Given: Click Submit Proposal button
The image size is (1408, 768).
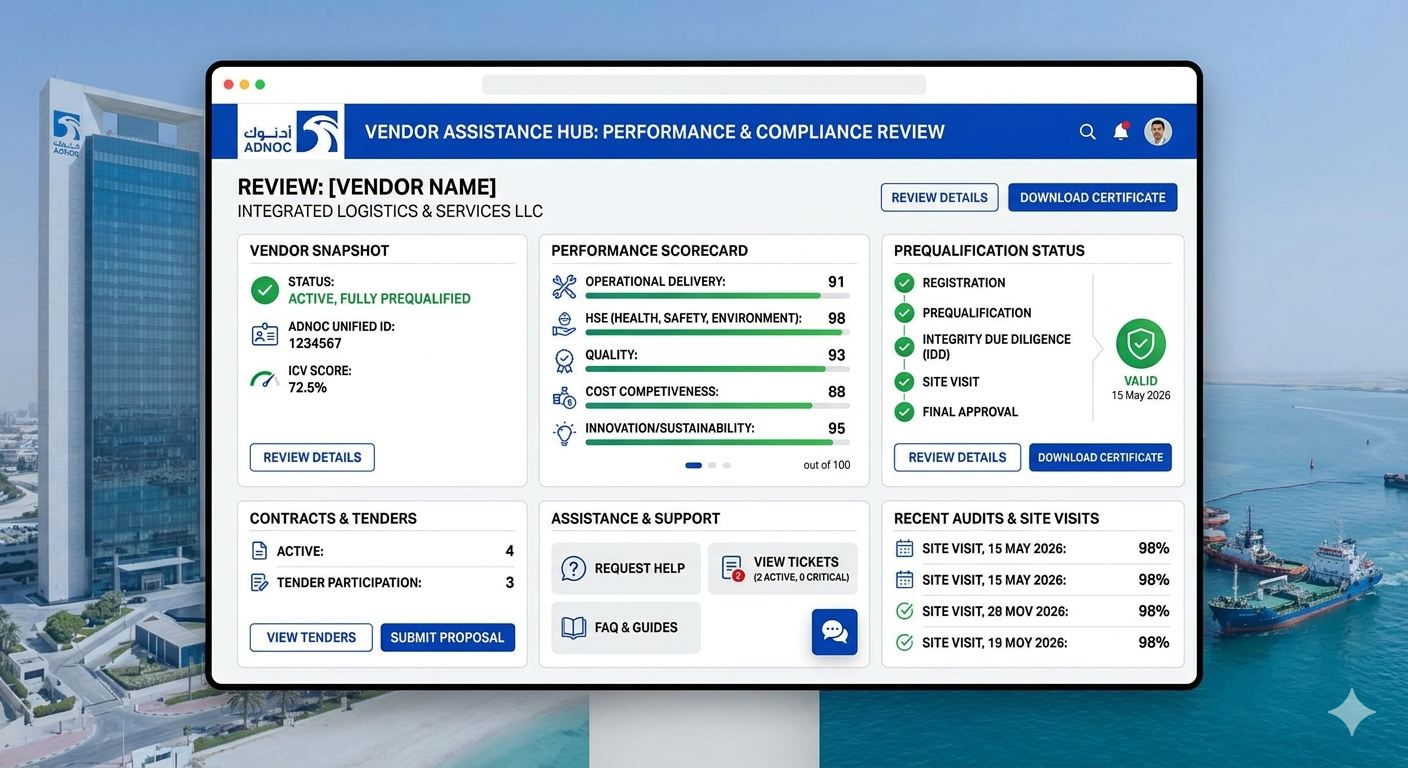Looking at the screenshot, I should (447, 637).
